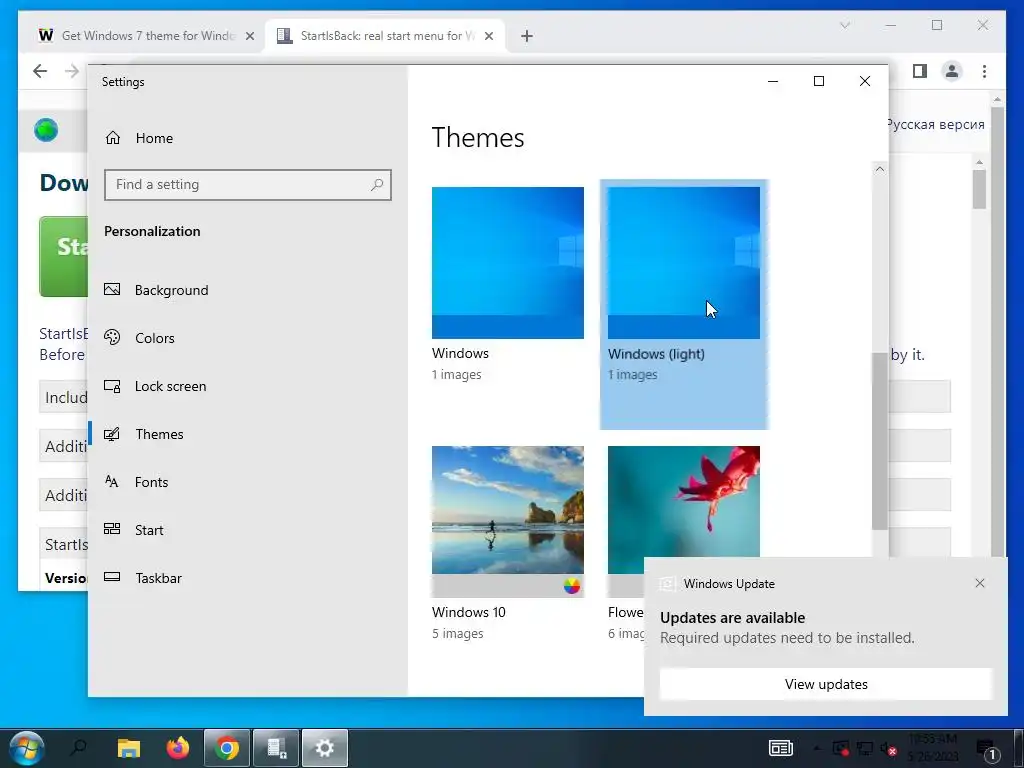Close the Get Windows 7 theme tab
Screen dimensions: 1024x768
[x=249, y=37]
